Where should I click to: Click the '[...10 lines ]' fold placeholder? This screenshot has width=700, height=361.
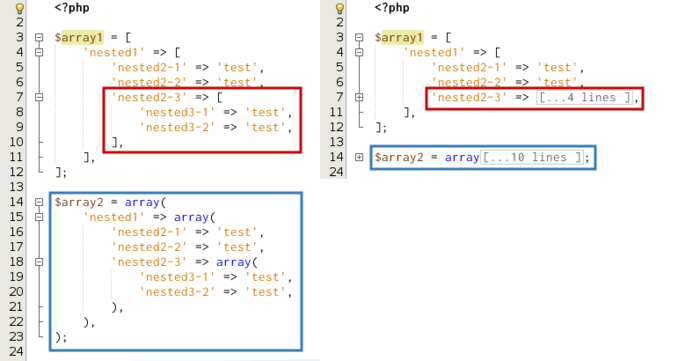532,157
